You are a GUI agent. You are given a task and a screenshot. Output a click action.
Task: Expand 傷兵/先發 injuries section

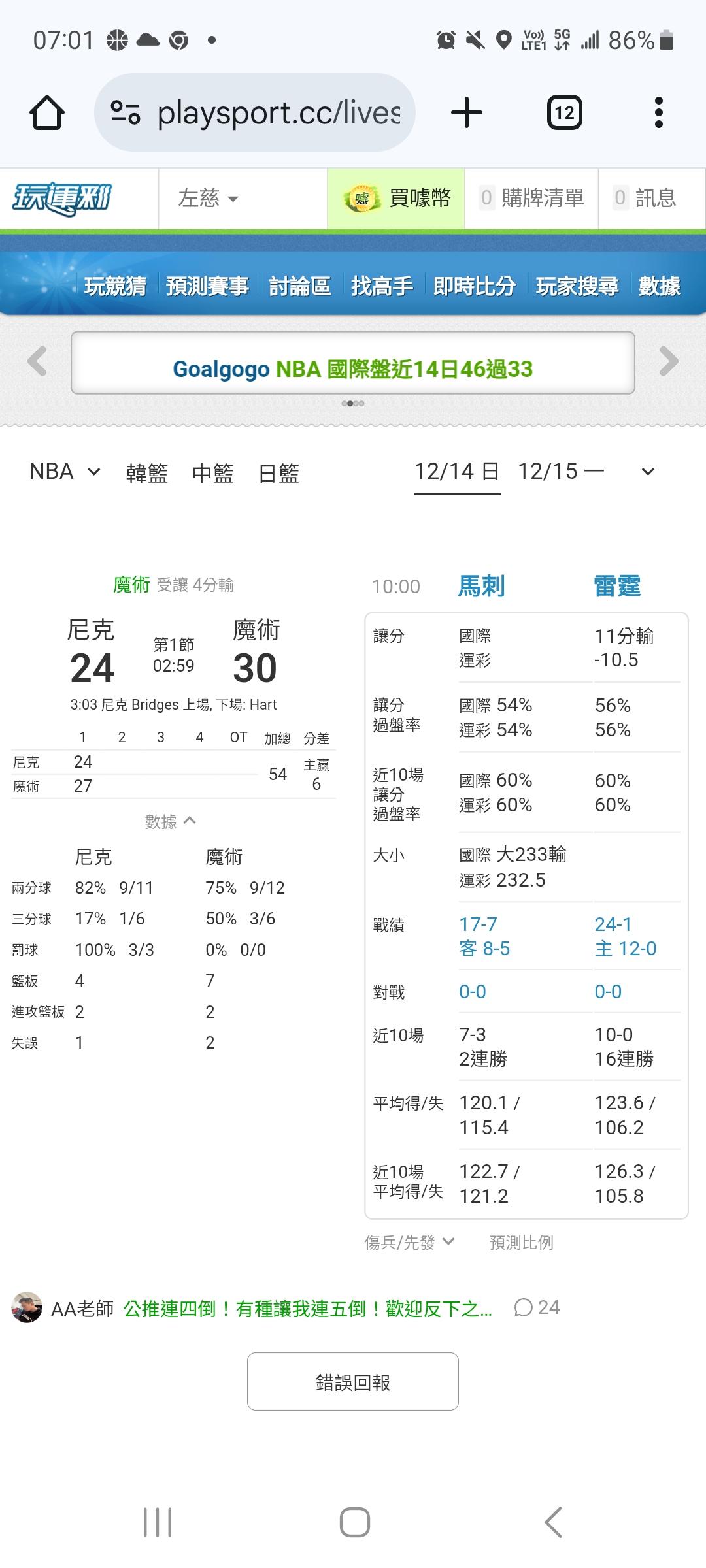point(409,1242)
